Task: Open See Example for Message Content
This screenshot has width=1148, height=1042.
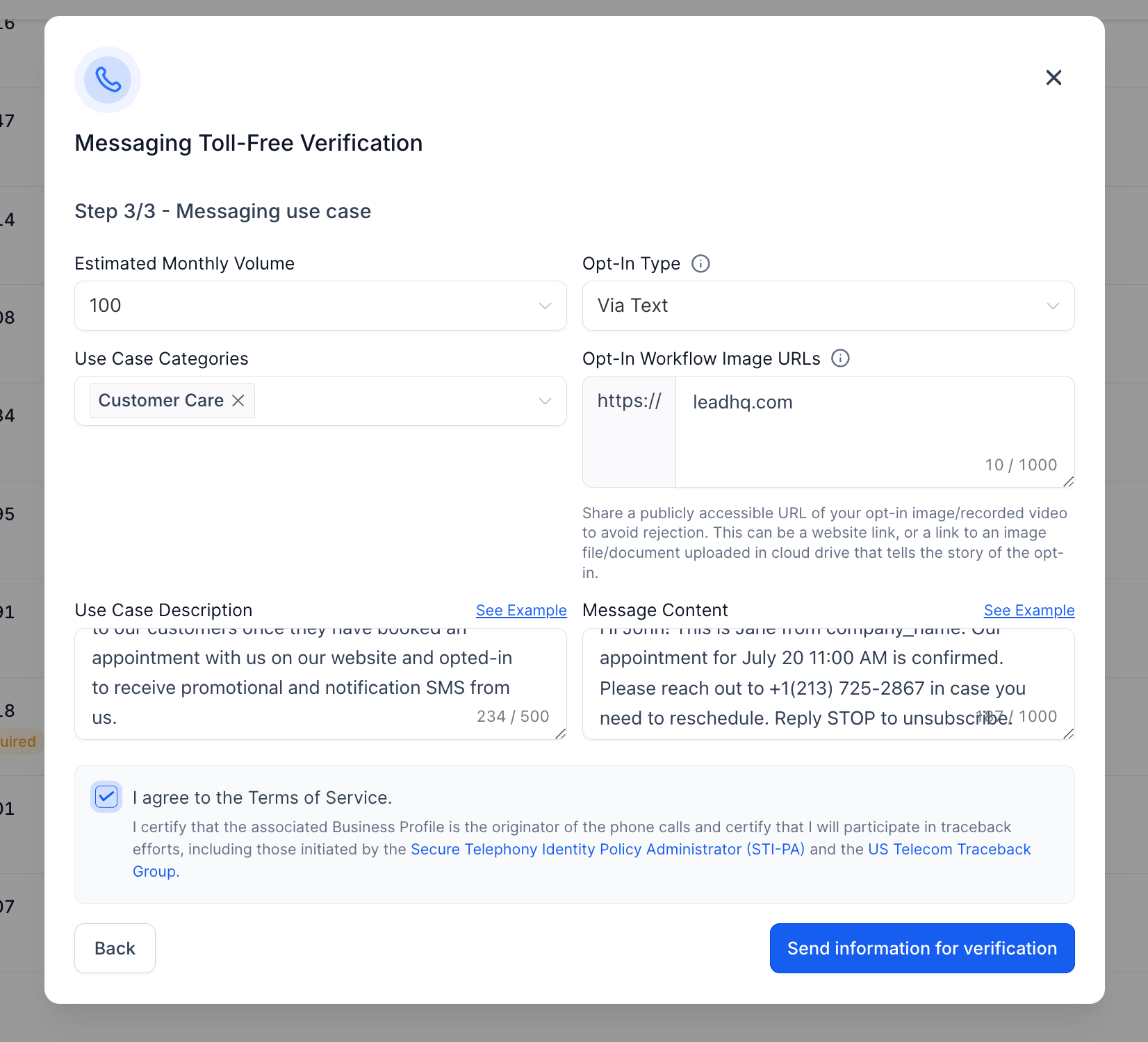Action: coord(1028,611)
